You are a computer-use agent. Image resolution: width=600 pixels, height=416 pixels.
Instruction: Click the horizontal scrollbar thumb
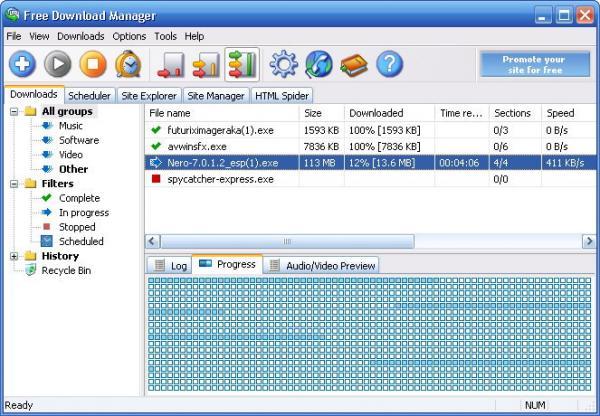click(287, 241)
